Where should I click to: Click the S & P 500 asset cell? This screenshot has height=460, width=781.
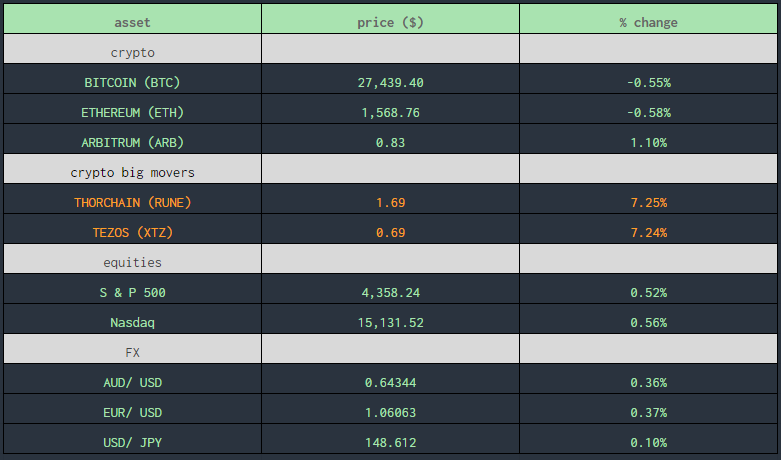coord(132,289)
